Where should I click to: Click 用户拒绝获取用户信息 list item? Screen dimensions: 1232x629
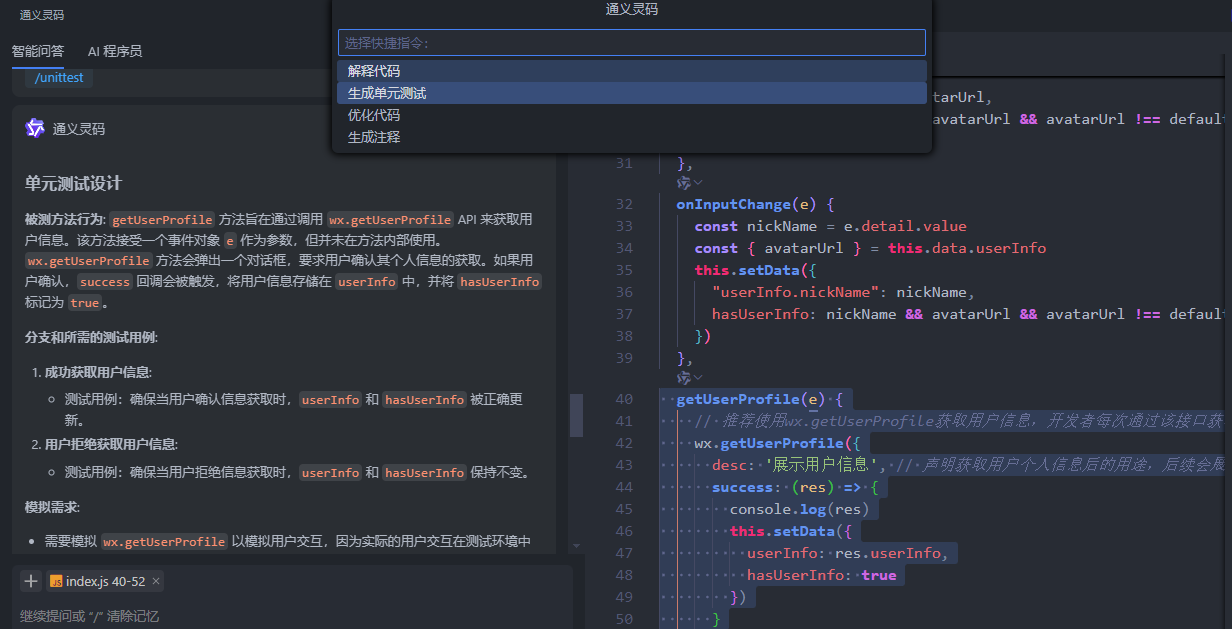pos(111,444)
